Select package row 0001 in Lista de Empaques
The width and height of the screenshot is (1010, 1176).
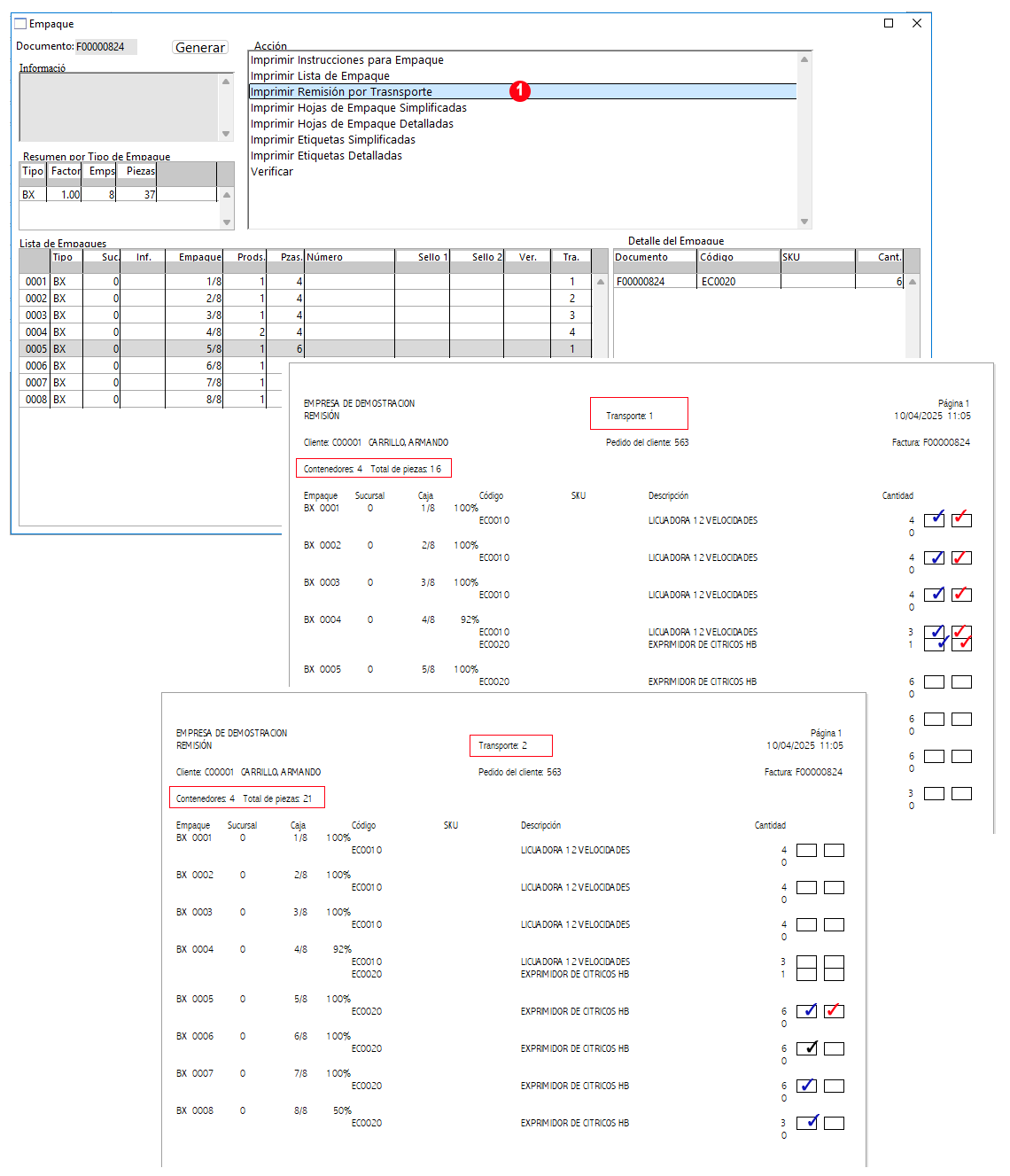[307, 282]
